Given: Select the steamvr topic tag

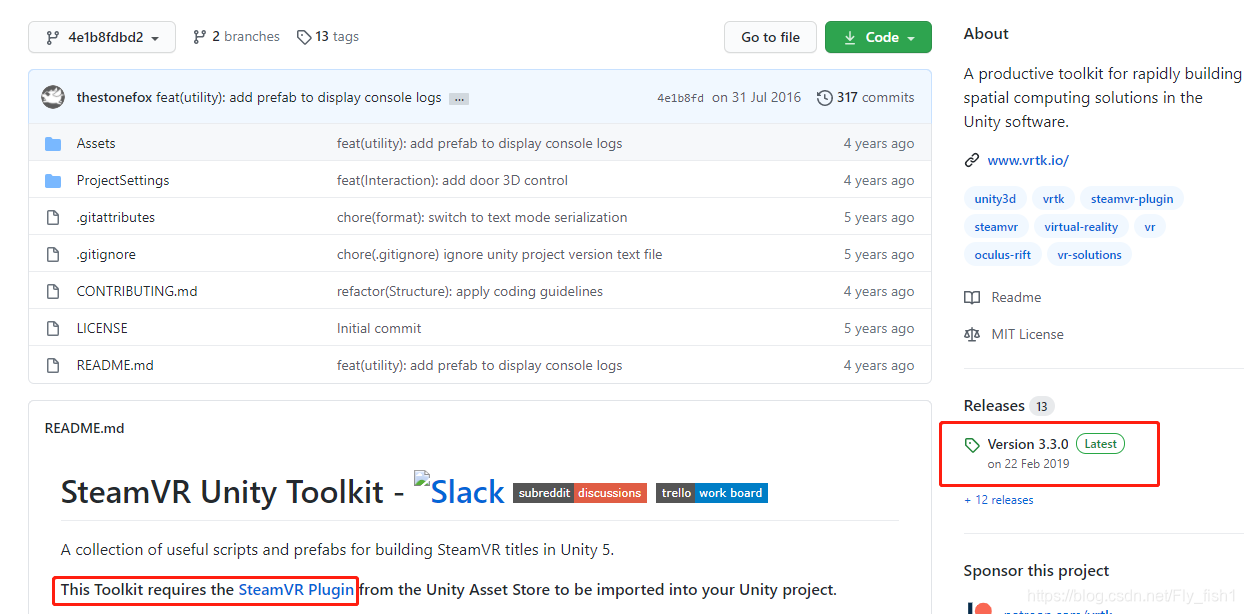Looking at the screenshot, I should point(996,227).
